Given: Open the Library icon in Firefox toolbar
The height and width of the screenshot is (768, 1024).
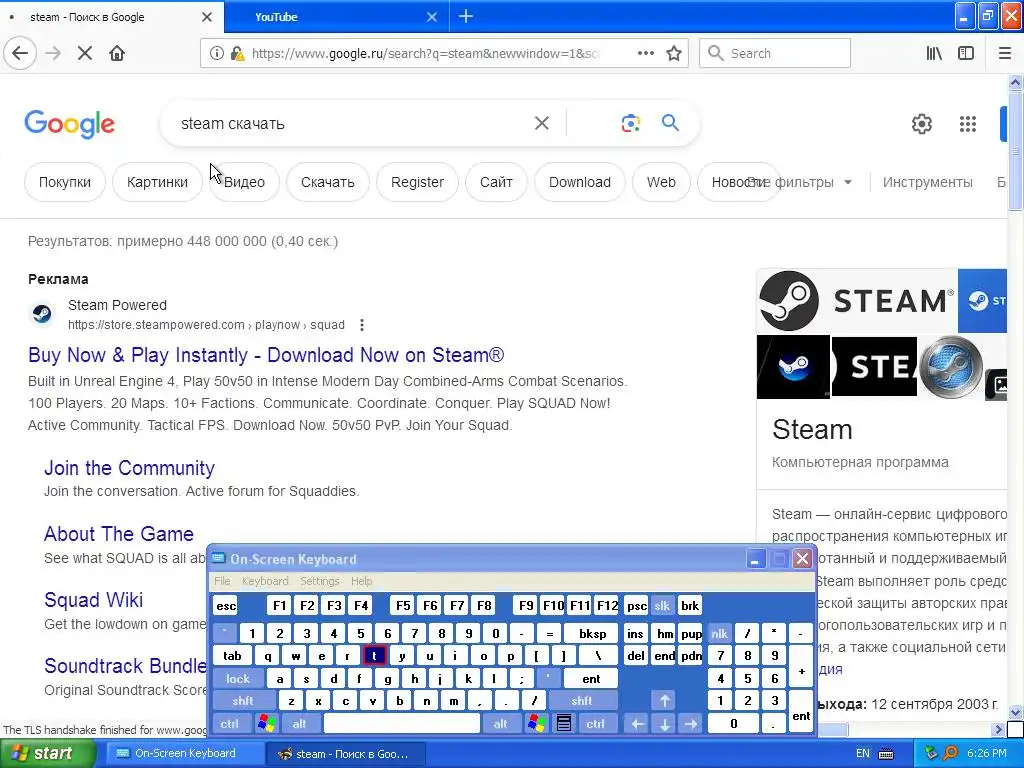Looking at the screenshot, I should coord(934,53).
